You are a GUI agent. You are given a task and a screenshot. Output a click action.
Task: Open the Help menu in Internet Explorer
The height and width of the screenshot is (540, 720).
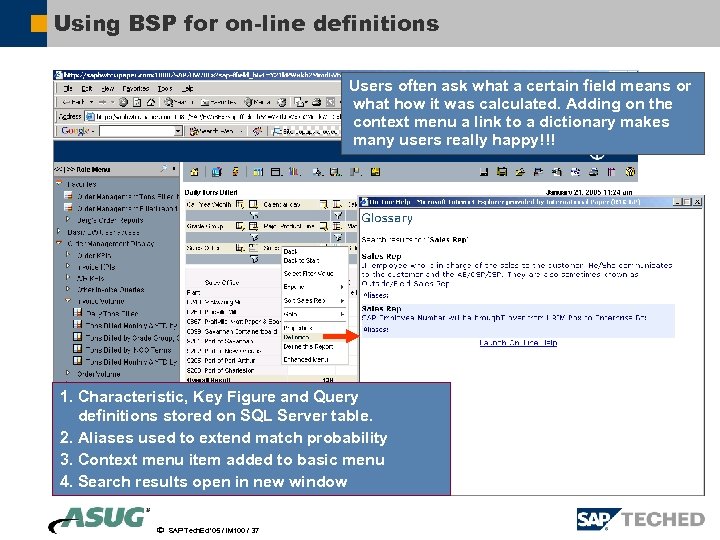tap(188, 88)
